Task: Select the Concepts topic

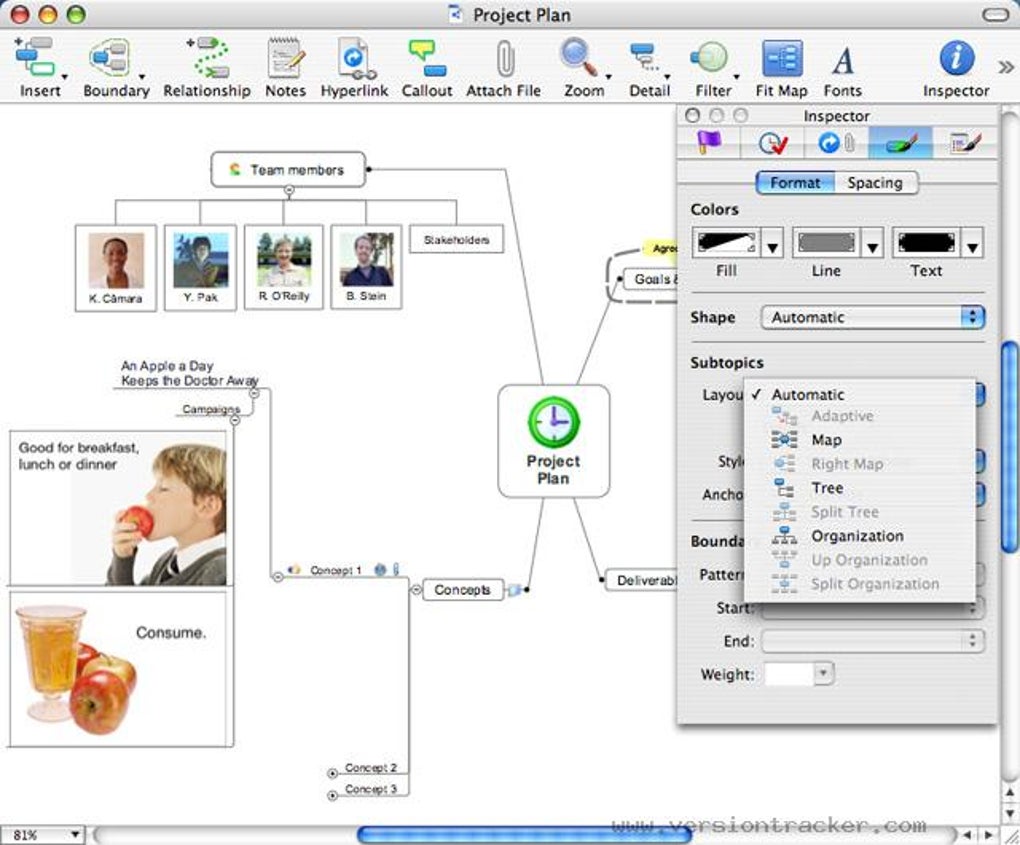Action: click(x=463, y=589)
